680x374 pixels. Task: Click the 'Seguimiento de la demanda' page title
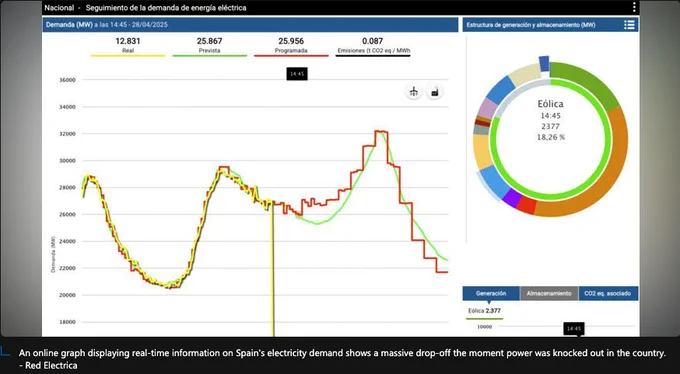coord(166,8)
